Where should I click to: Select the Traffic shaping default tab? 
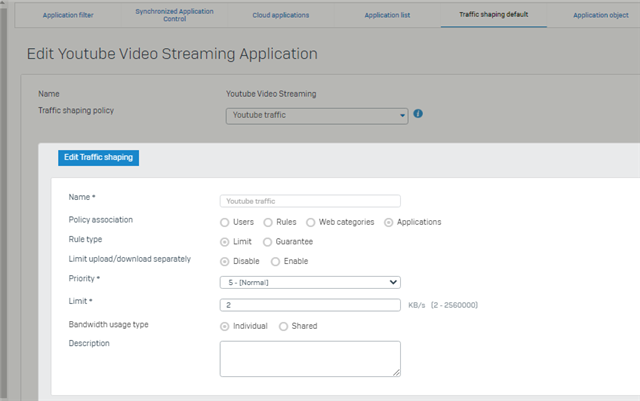493,15
